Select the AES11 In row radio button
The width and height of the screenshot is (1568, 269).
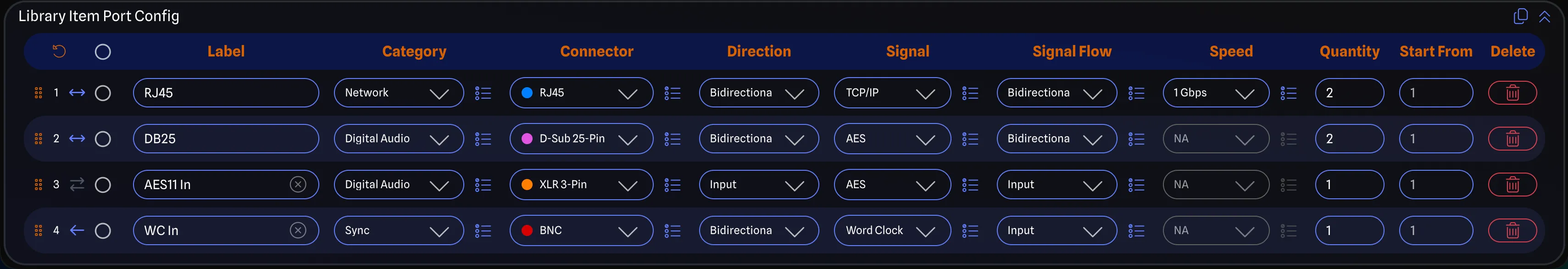pyautogui.click(x=102, y=185)
